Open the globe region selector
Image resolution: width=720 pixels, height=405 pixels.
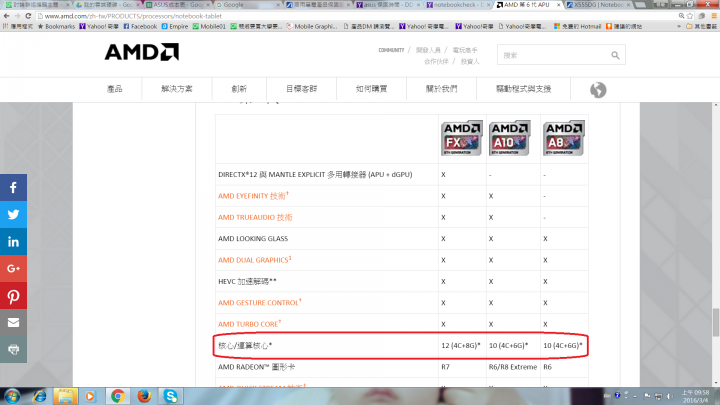[598, 90]
